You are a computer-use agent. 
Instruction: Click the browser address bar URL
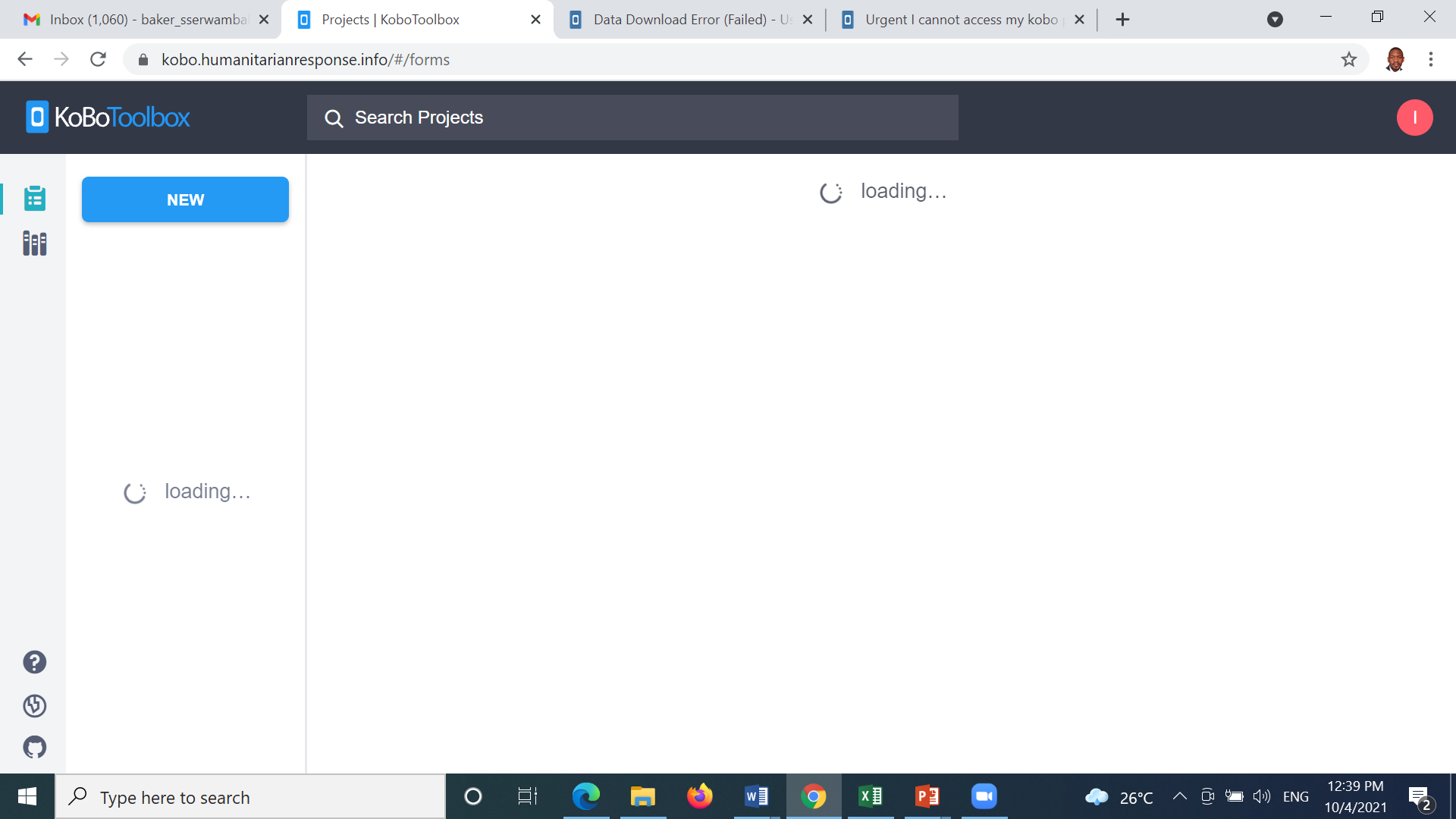coord(306,59)
